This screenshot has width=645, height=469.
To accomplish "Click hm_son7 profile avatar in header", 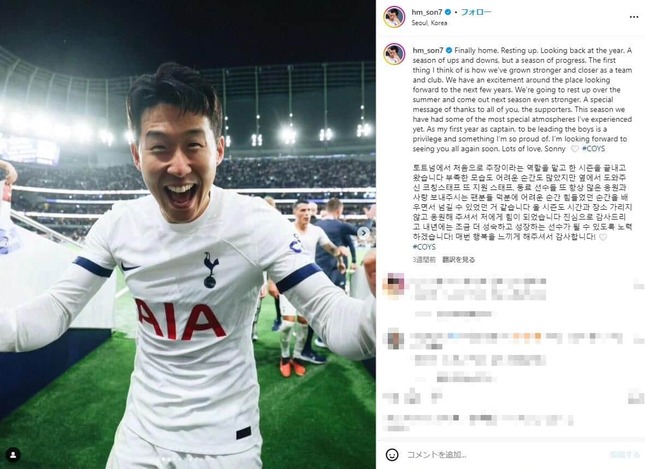I will click(394, 17).
